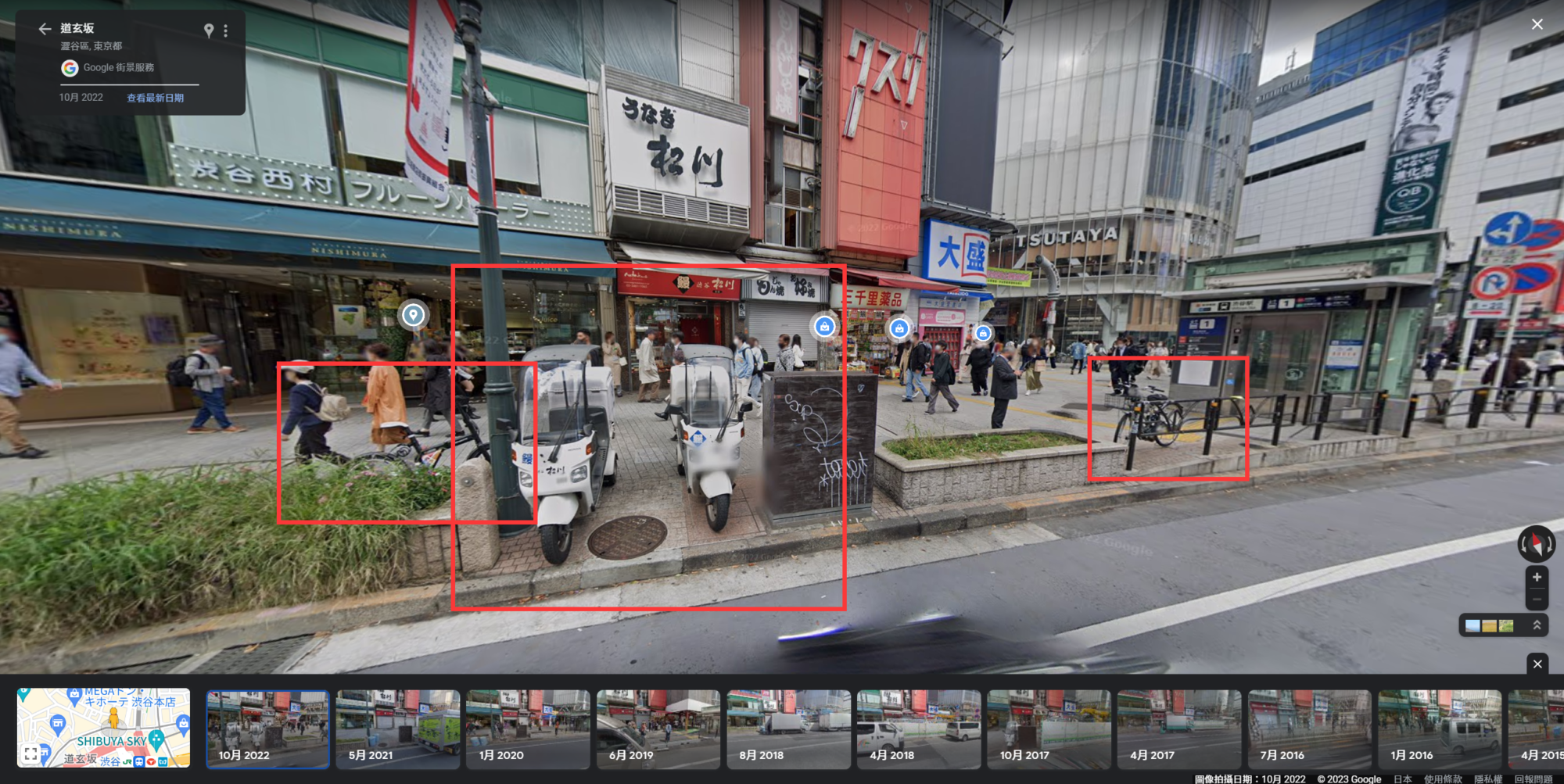Image resolution: width=1564 pixels, height=784 pixels.
Task: Select the 4月 2017 imagery thumbnail
Action: coord(1179,729)
